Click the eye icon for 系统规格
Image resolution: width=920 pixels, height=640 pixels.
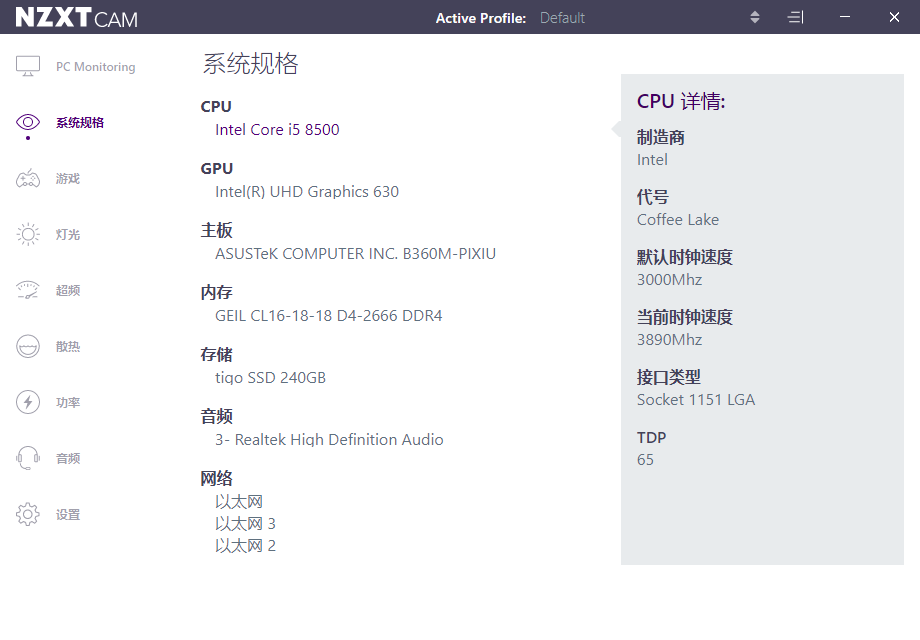pos(28,123)
